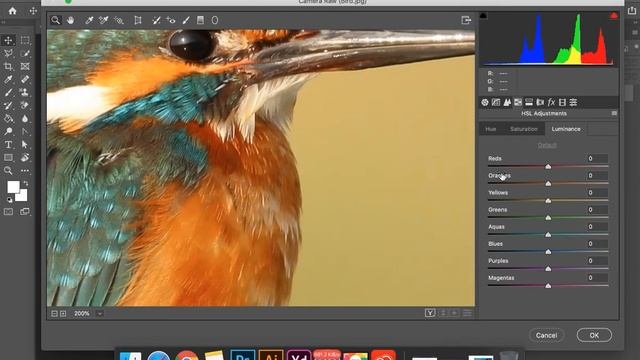Select Photoshop Crop tool

[8, 66]
